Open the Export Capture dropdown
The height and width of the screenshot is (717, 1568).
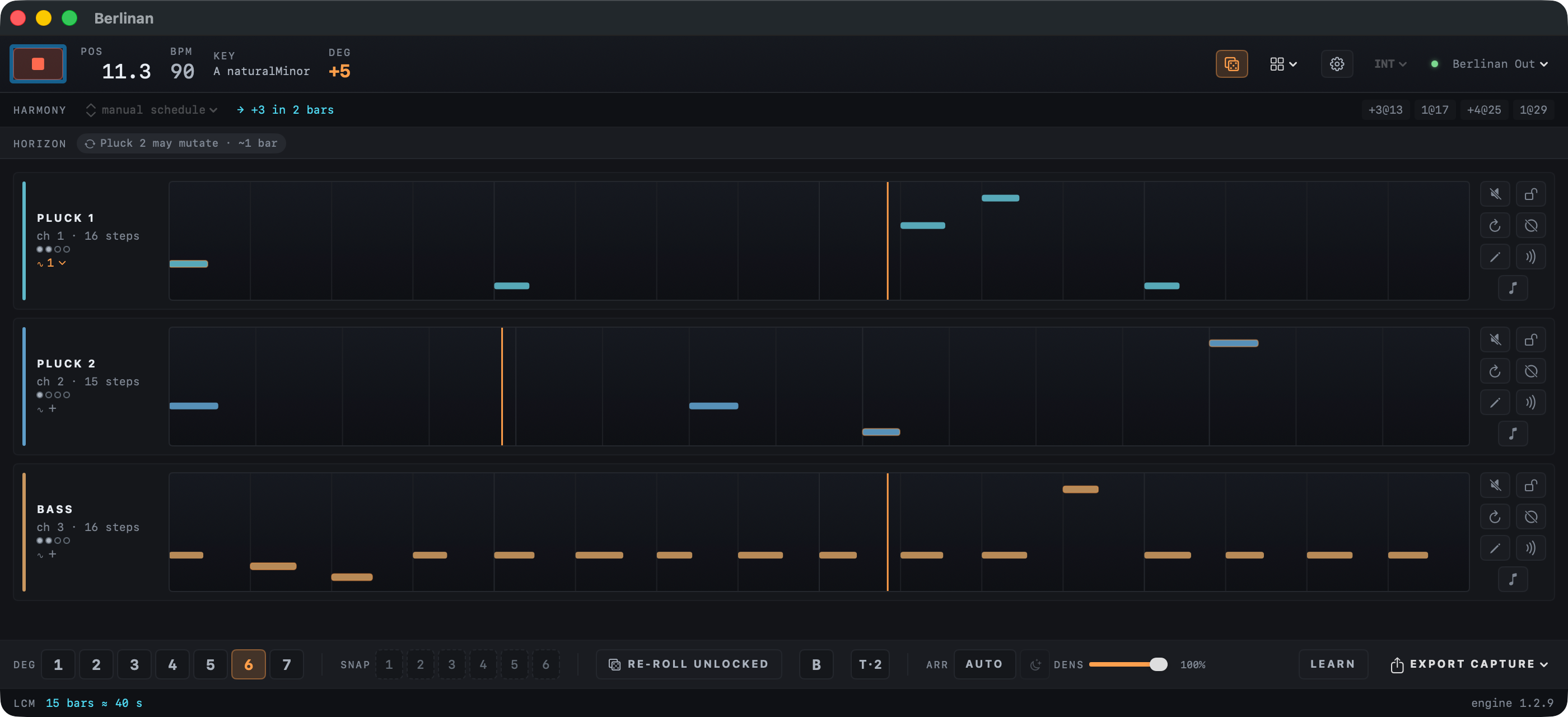click(1469, 664)
